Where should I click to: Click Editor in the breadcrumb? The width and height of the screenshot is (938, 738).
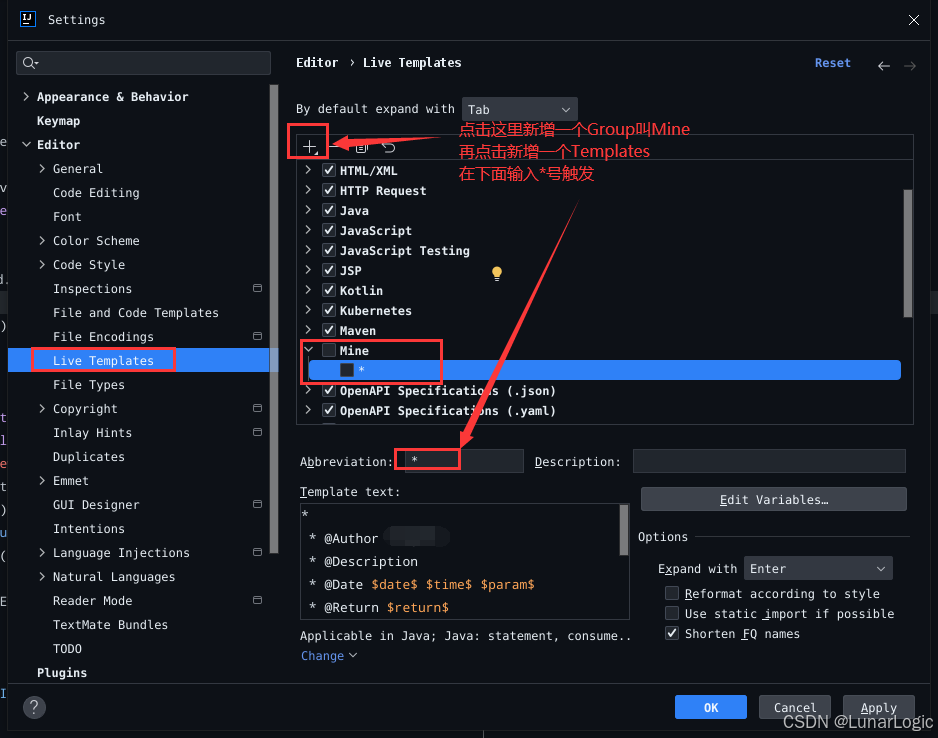pos(316,63)
